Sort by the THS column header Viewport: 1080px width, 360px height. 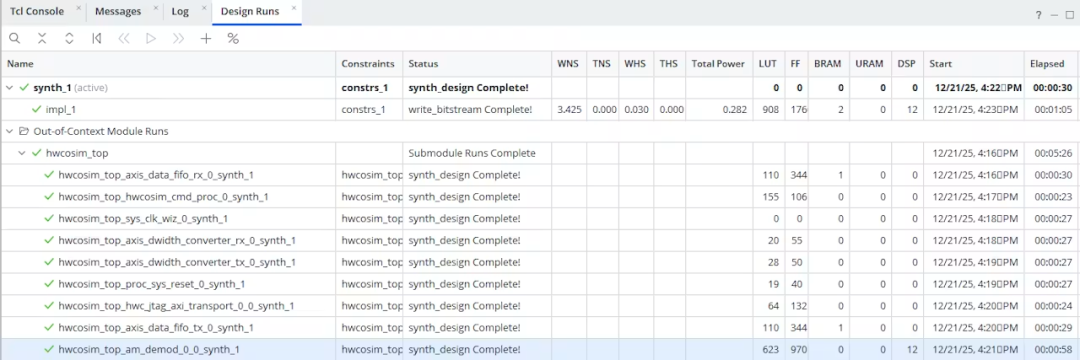[x=669, y=63]
